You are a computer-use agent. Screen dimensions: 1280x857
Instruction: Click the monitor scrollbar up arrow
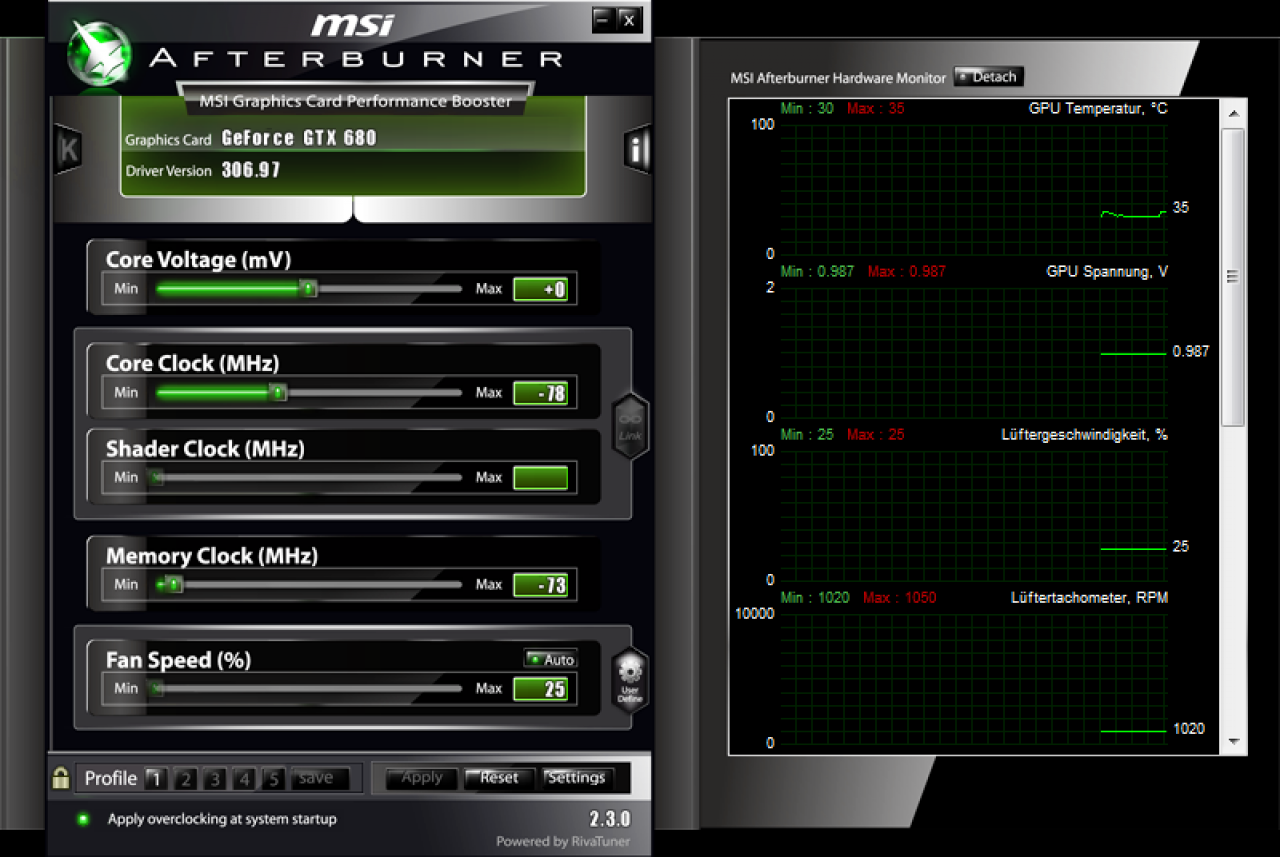click(x=1233, y=112)
